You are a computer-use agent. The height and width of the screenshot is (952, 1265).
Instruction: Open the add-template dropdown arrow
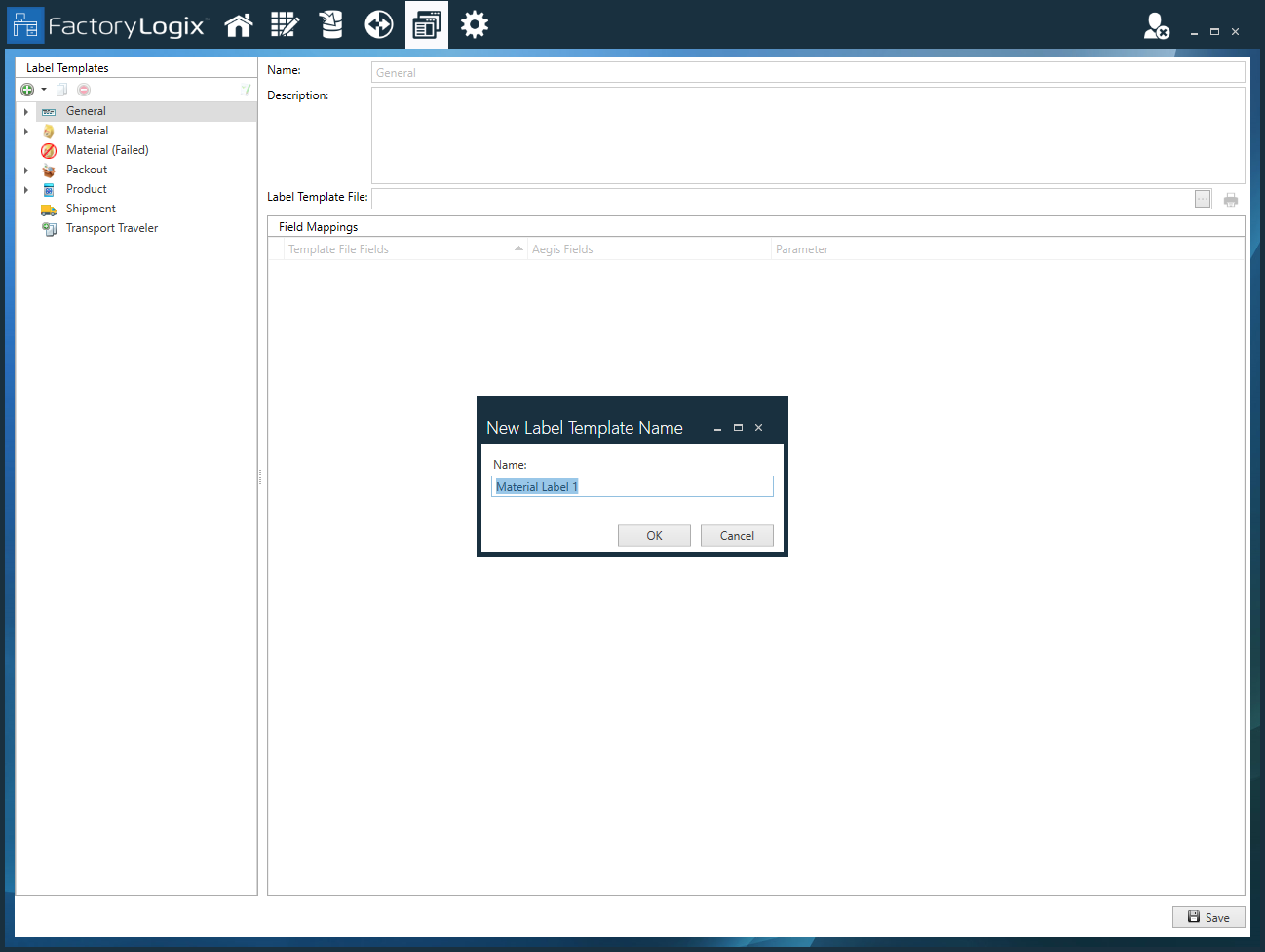point(42,89)
